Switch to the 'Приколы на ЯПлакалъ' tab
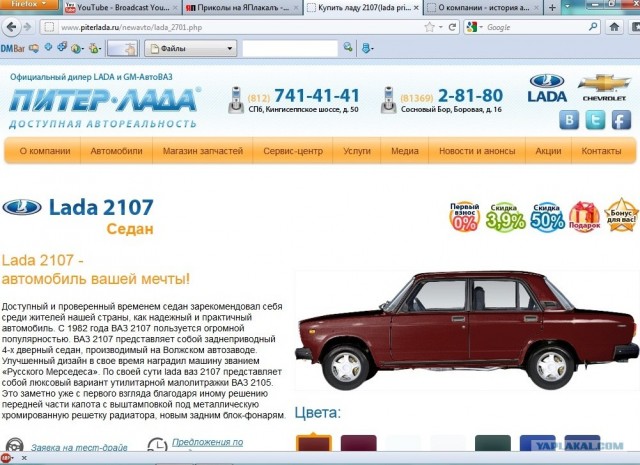 tap(242, 7)
